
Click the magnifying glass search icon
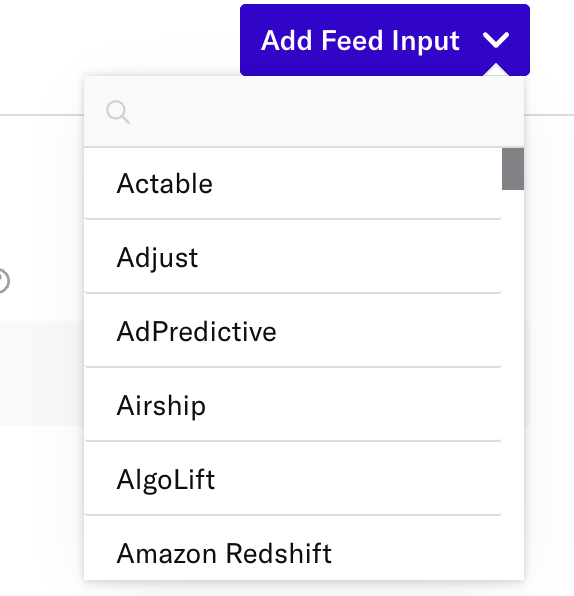118,112
